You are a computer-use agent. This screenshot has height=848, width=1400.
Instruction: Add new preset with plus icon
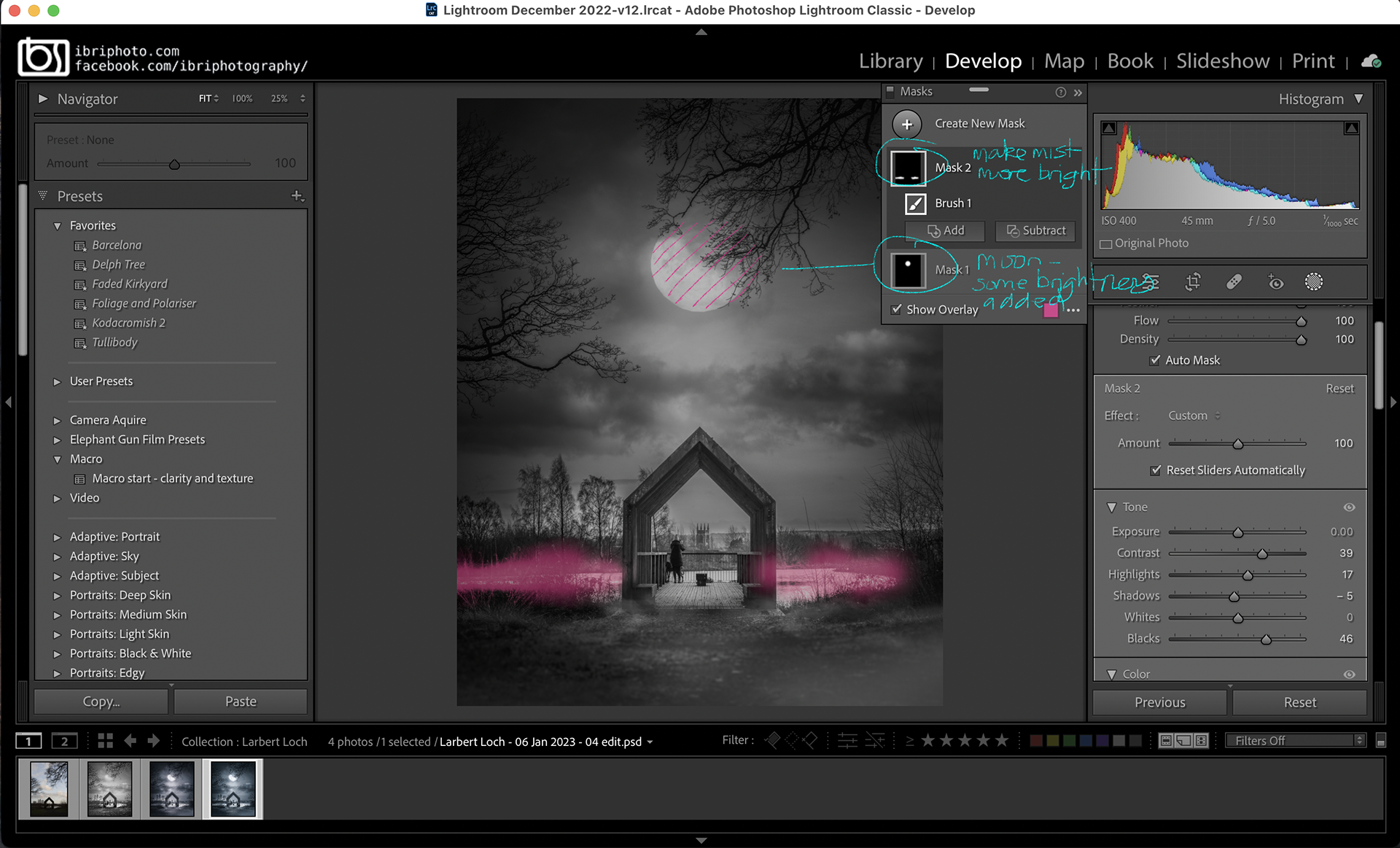coord(297,195)
